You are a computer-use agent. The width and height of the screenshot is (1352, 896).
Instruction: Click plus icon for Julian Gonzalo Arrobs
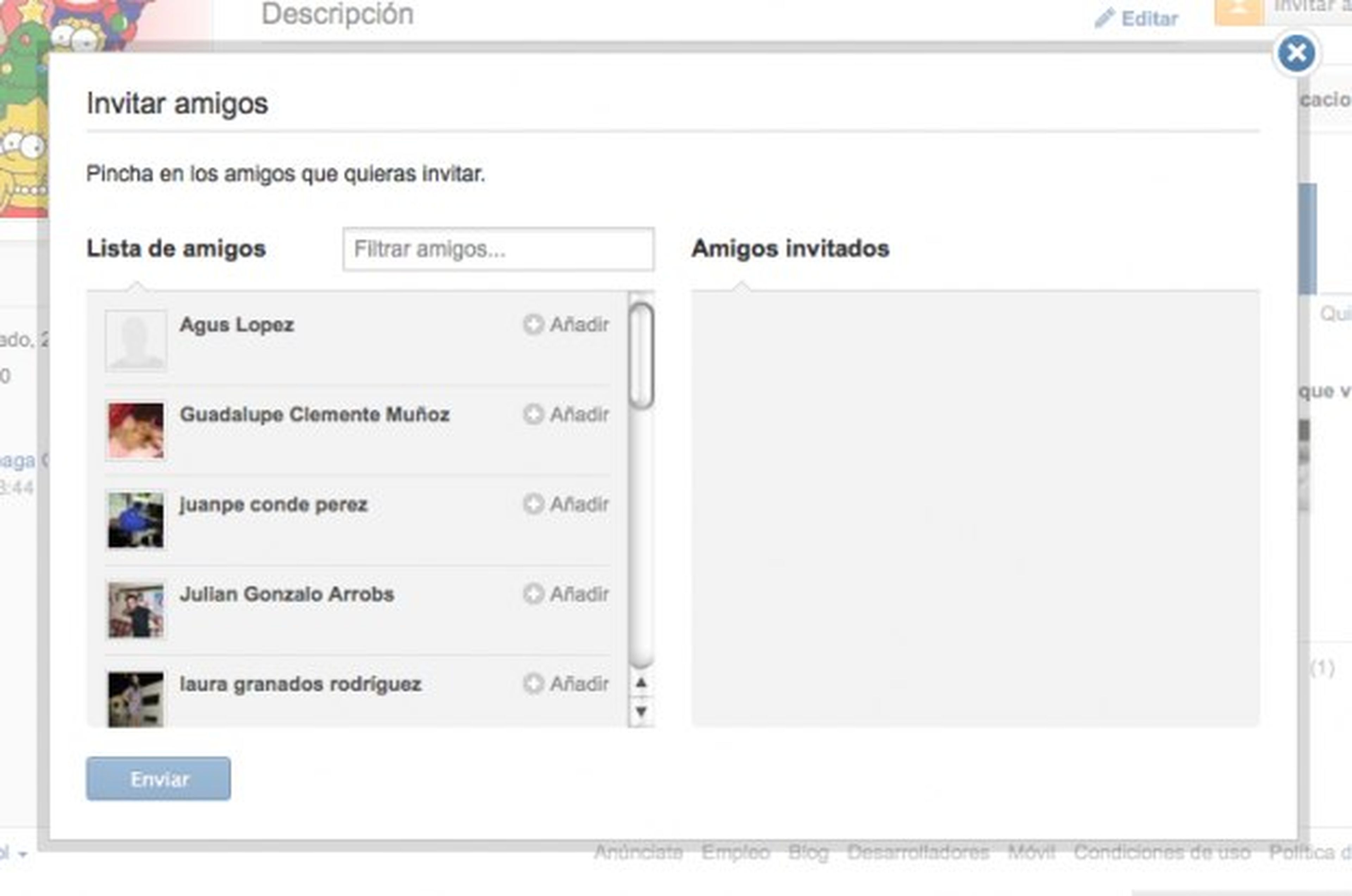click(533, 593)
